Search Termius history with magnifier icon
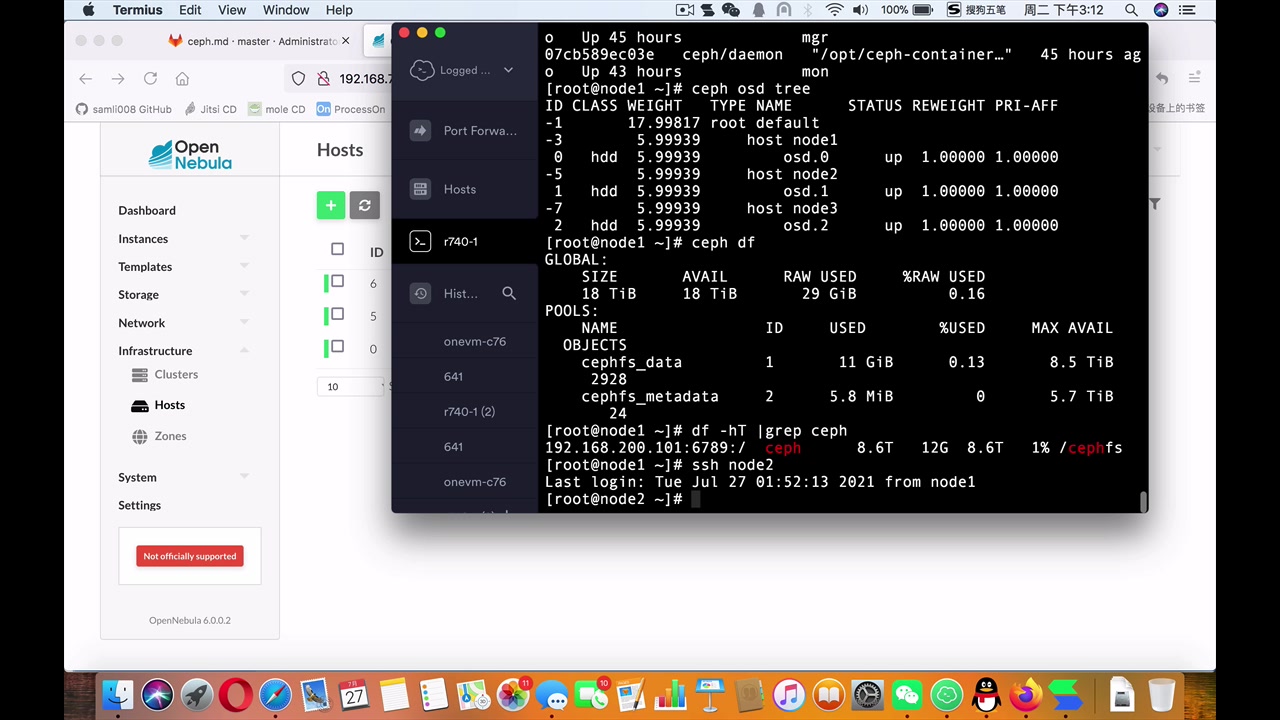Image resolution: width=1280 pixels, height=720 pixels. pyautogui.click(x=509, y=293)
